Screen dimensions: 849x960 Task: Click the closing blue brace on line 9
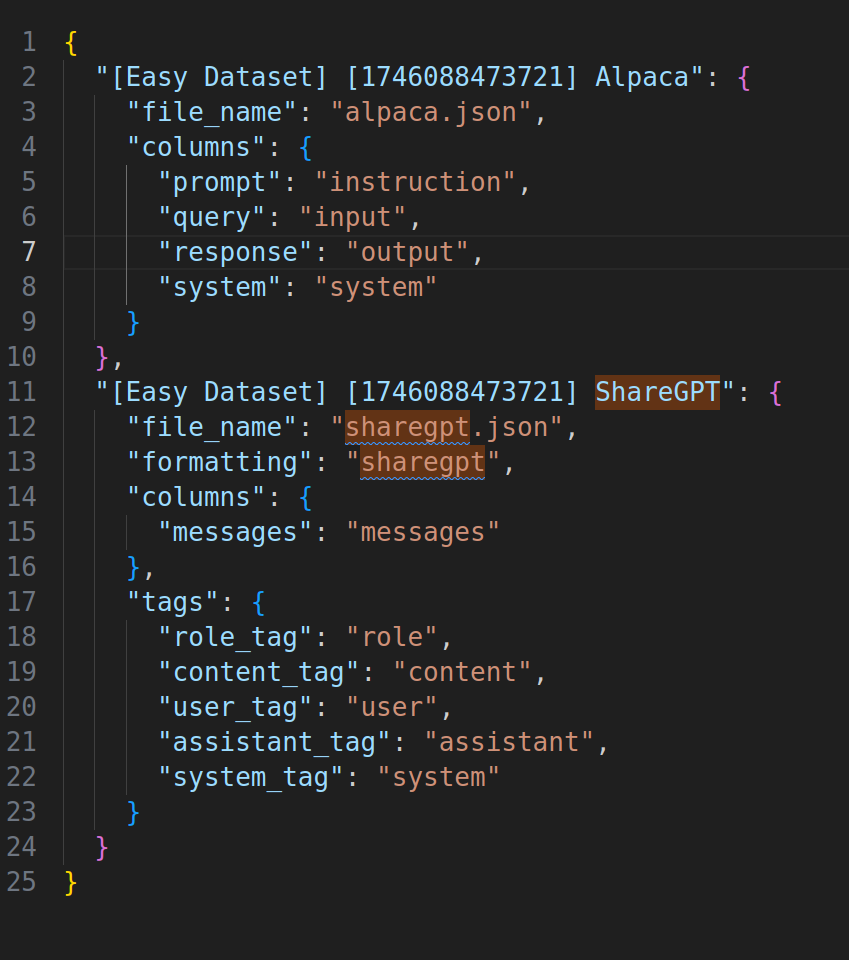[x=133, y=323]
